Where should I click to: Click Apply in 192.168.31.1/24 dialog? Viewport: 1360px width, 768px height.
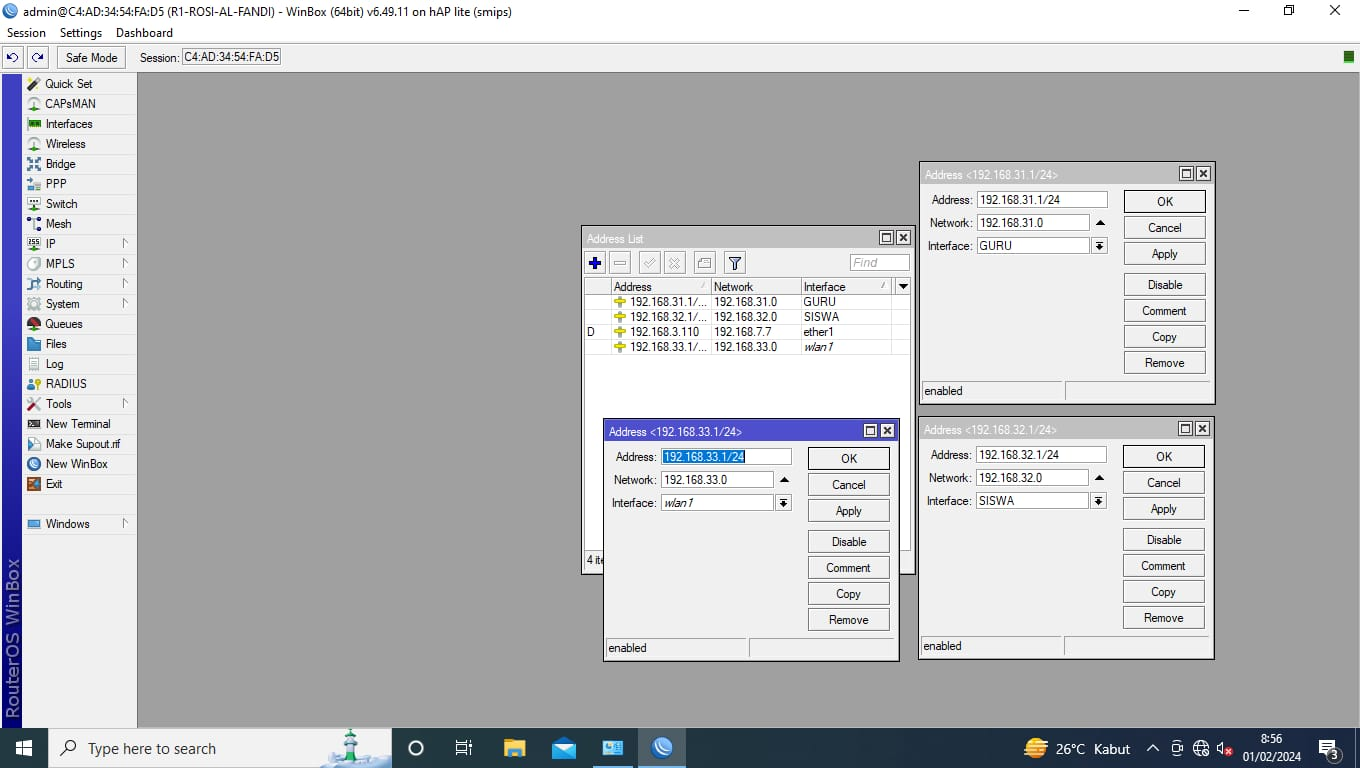click(1165, 254)
